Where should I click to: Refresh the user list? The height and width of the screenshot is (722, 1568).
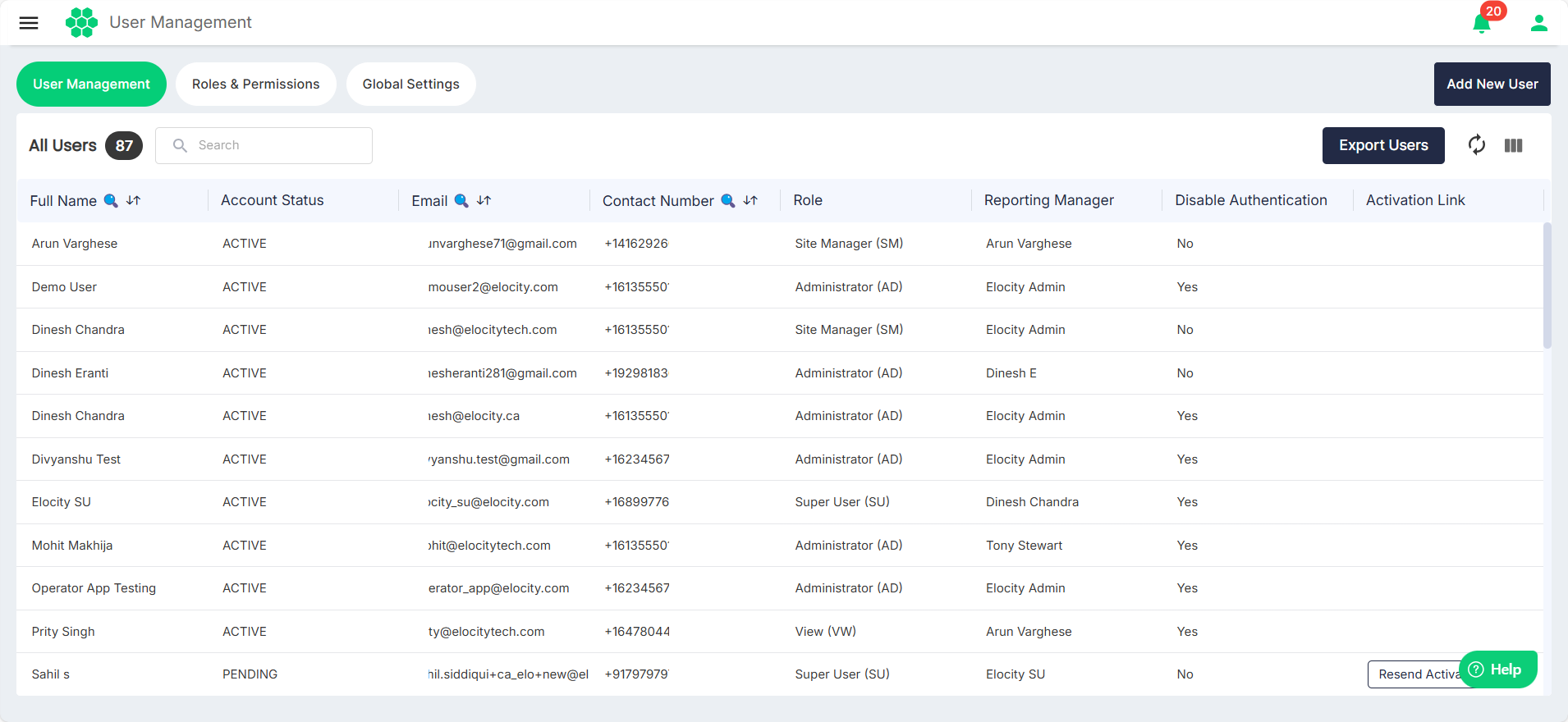[x=1477, y=145]
